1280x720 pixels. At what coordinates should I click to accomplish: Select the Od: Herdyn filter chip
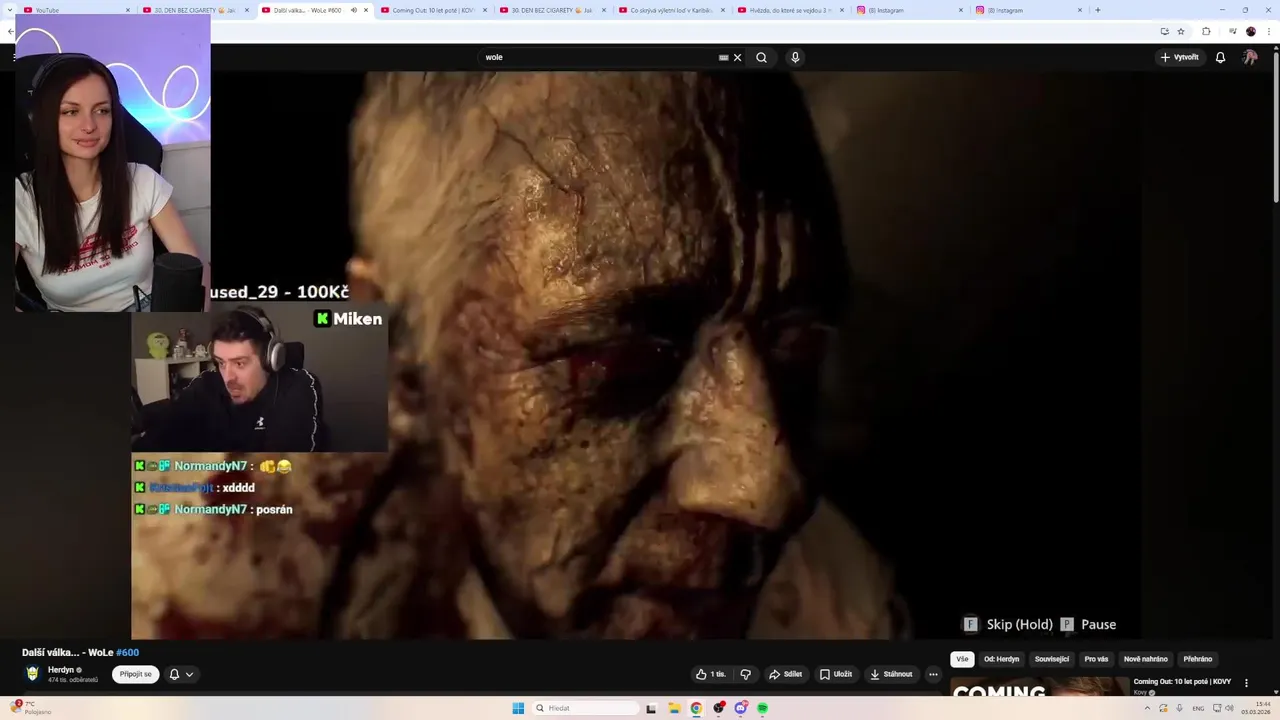[1001, 659]
